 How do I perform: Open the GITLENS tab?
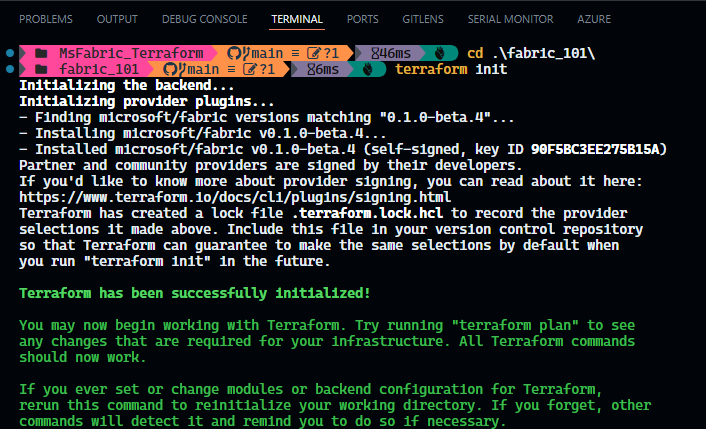pyautogui.click(x=423, y=19)
